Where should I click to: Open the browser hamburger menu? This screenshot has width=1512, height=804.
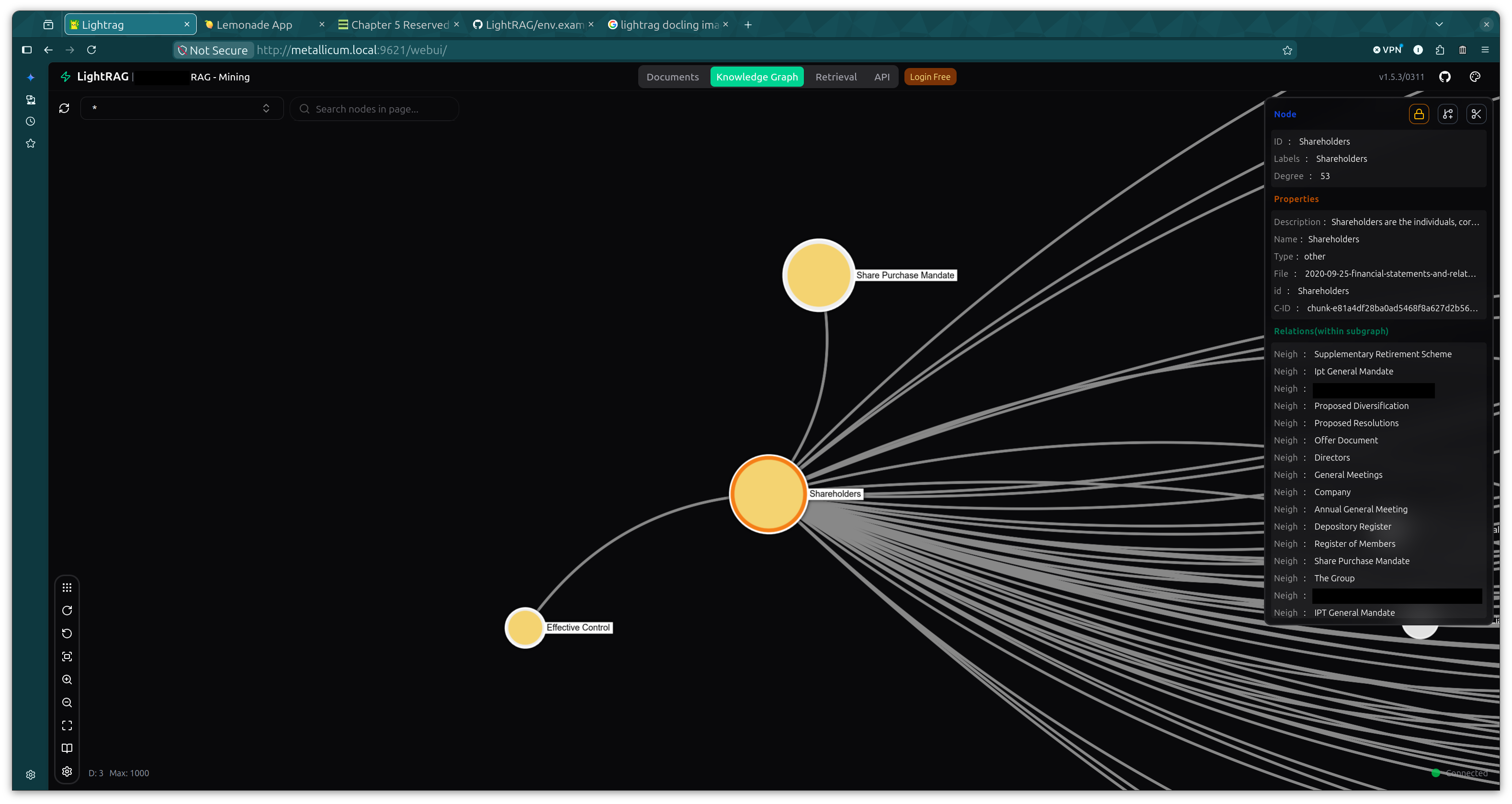[x=1485, y=50]
